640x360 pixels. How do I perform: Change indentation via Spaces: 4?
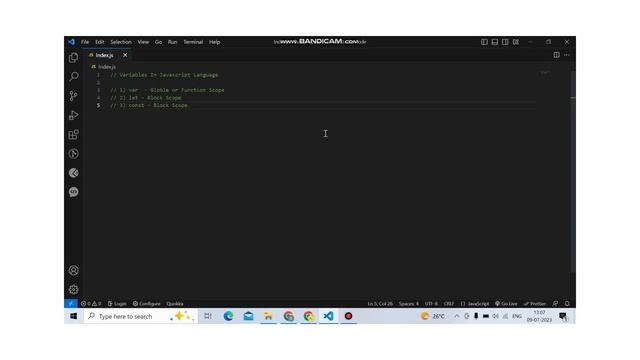(409, 304)
